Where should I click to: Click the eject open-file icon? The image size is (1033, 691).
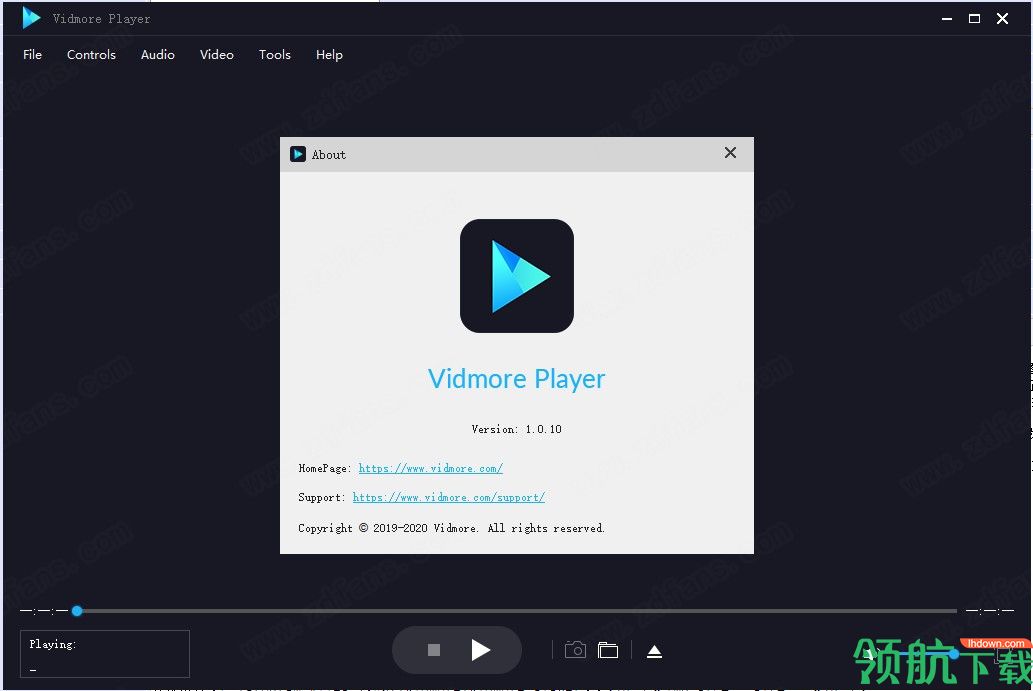coord(654,651)
